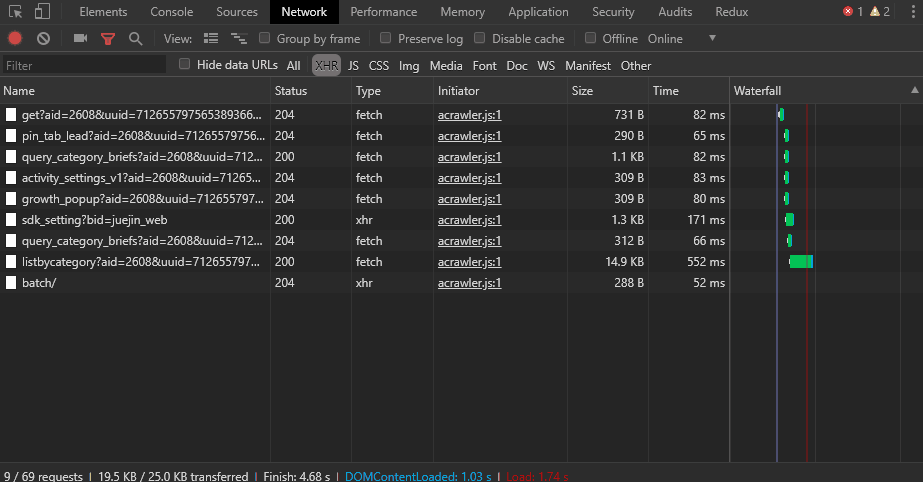The width and height of the screenshot is (923, 482).
Task: Open the Application tab
Action: point(538,12)
